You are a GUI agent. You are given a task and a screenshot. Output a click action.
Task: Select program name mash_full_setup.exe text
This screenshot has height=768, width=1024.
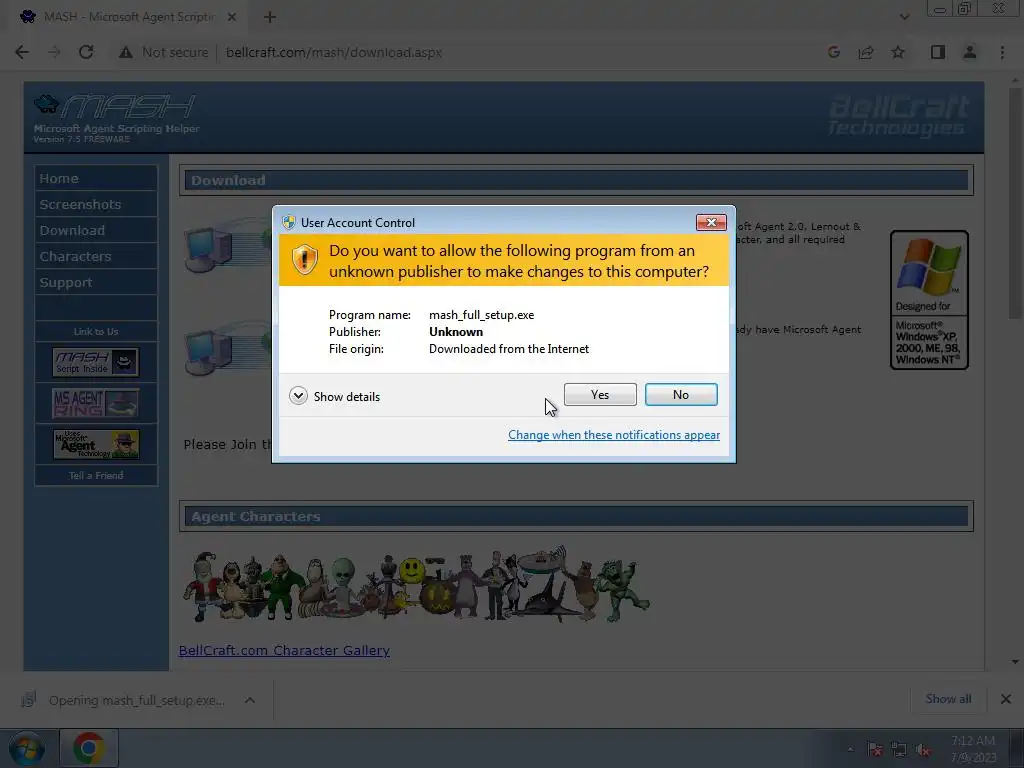point(481,315)
